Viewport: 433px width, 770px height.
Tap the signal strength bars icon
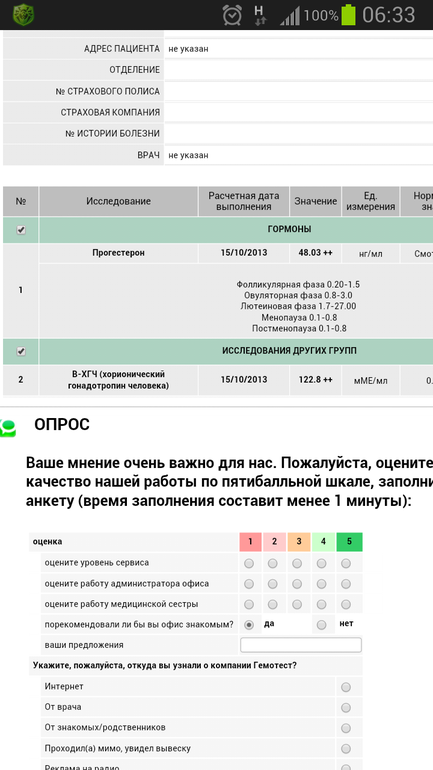(x=290, y=16)
